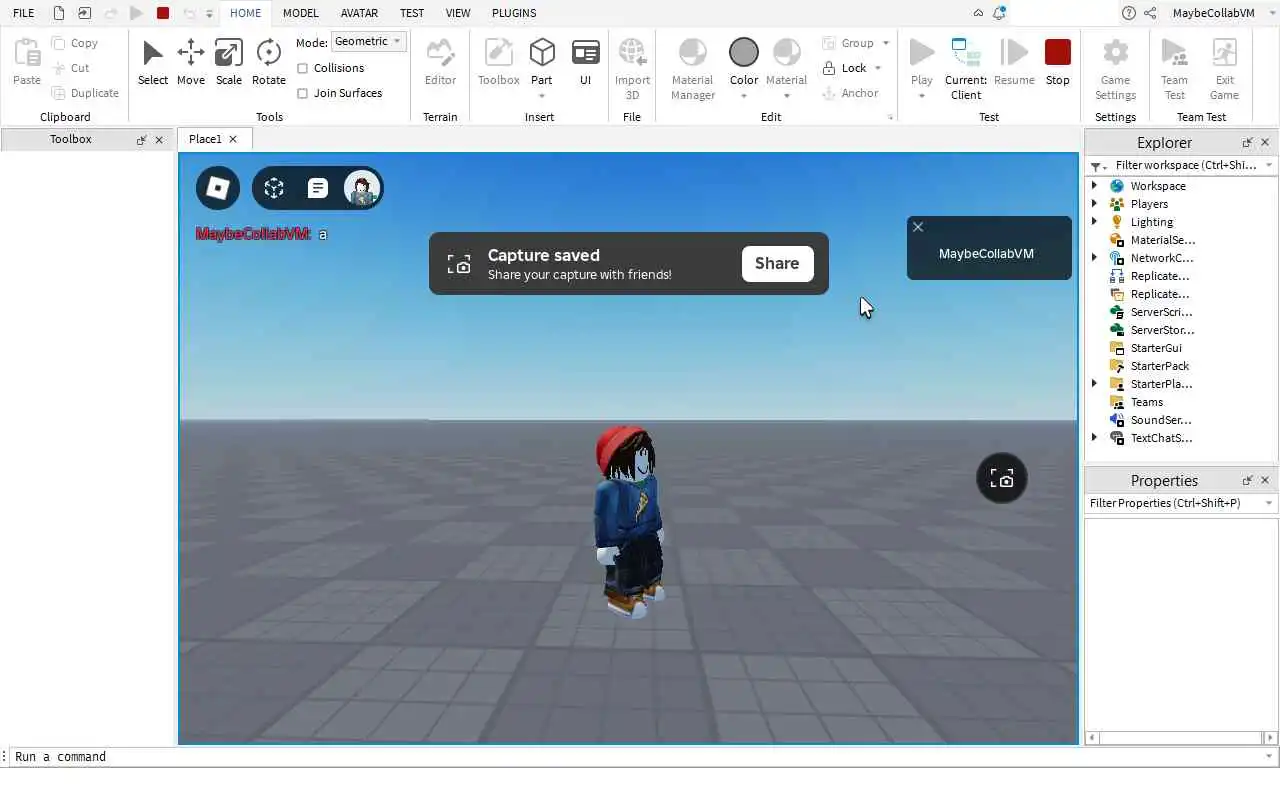This screenshot has height=800, width=1280.
Task: Click the share icon next to username
Action: pos(1150,13)
